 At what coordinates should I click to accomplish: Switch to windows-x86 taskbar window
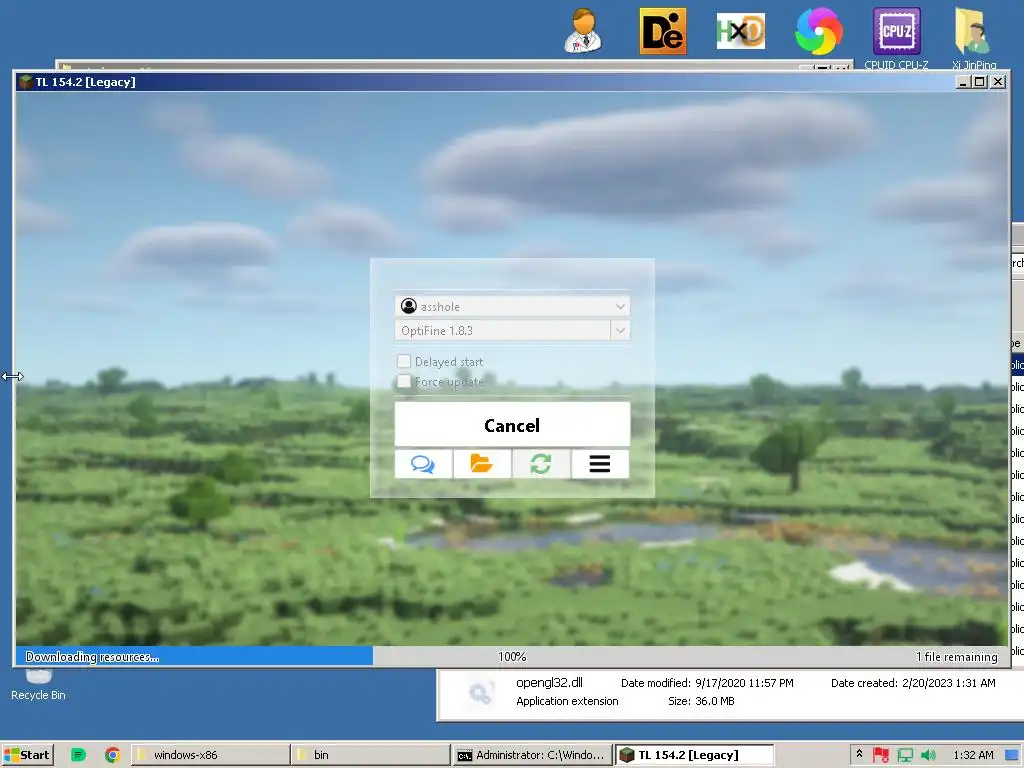pos(210,755)
